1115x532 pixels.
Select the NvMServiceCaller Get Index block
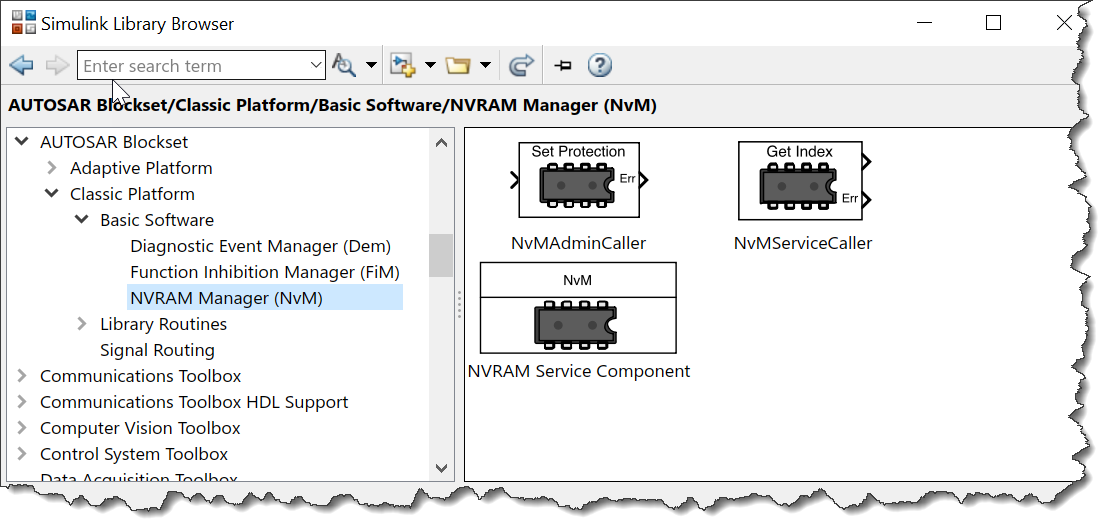pyautogui.click(x=799, y=180)
